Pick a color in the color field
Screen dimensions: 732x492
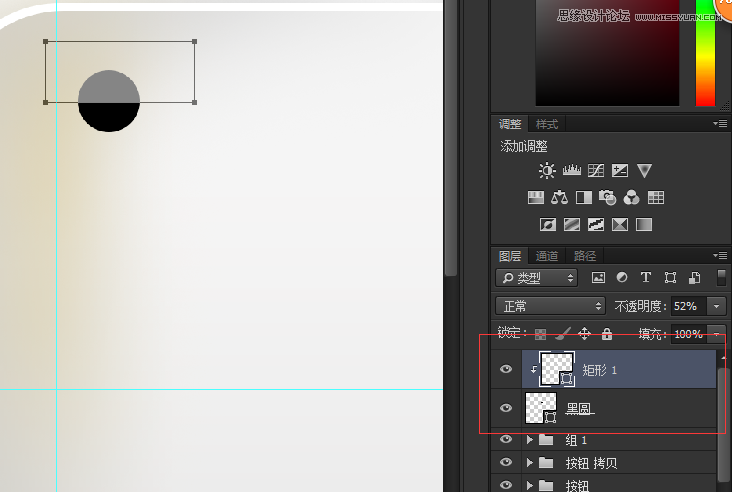[x=607, y=53]
